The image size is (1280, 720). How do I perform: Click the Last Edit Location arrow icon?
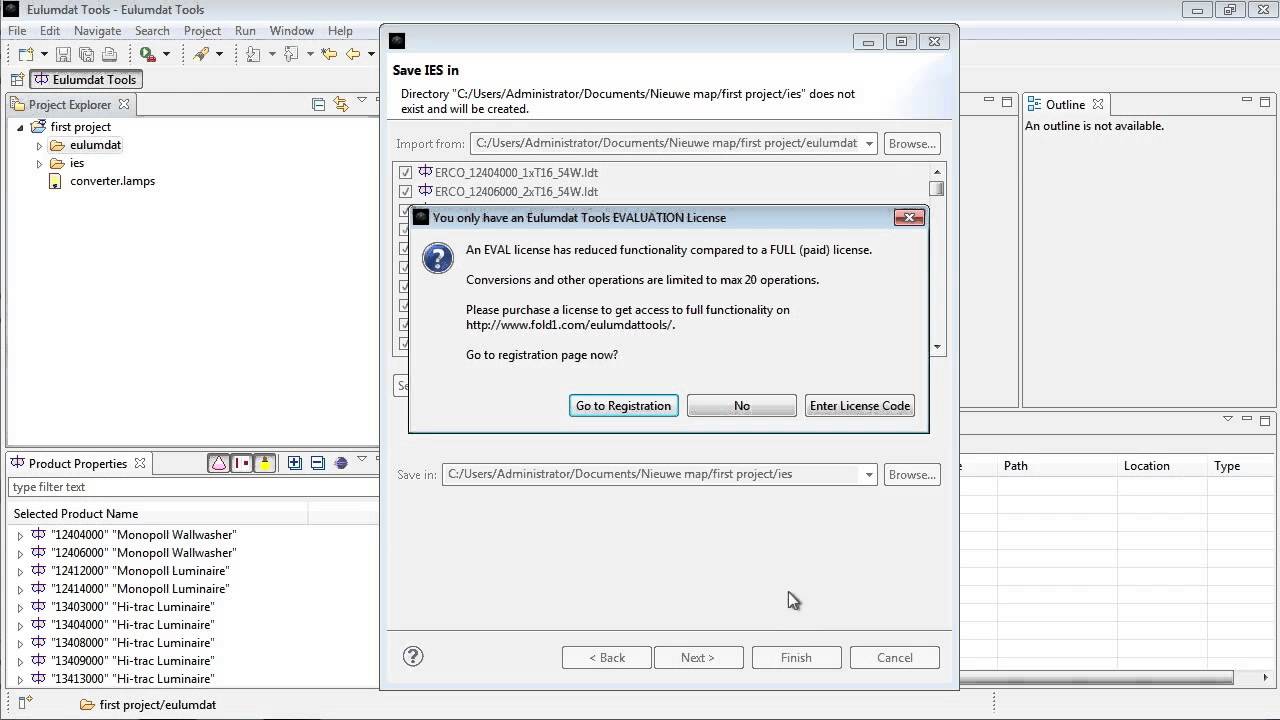[x=328, y=54]
